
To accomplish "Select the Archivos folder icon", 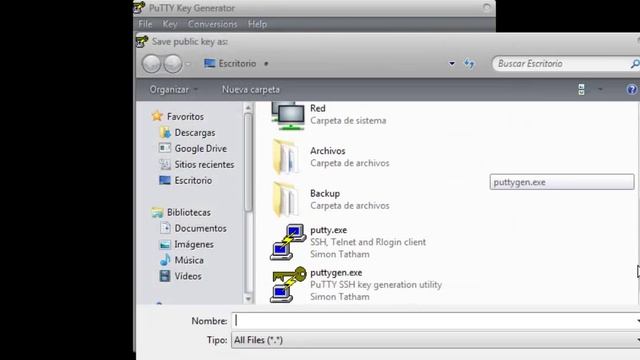I will coord(286,157).
